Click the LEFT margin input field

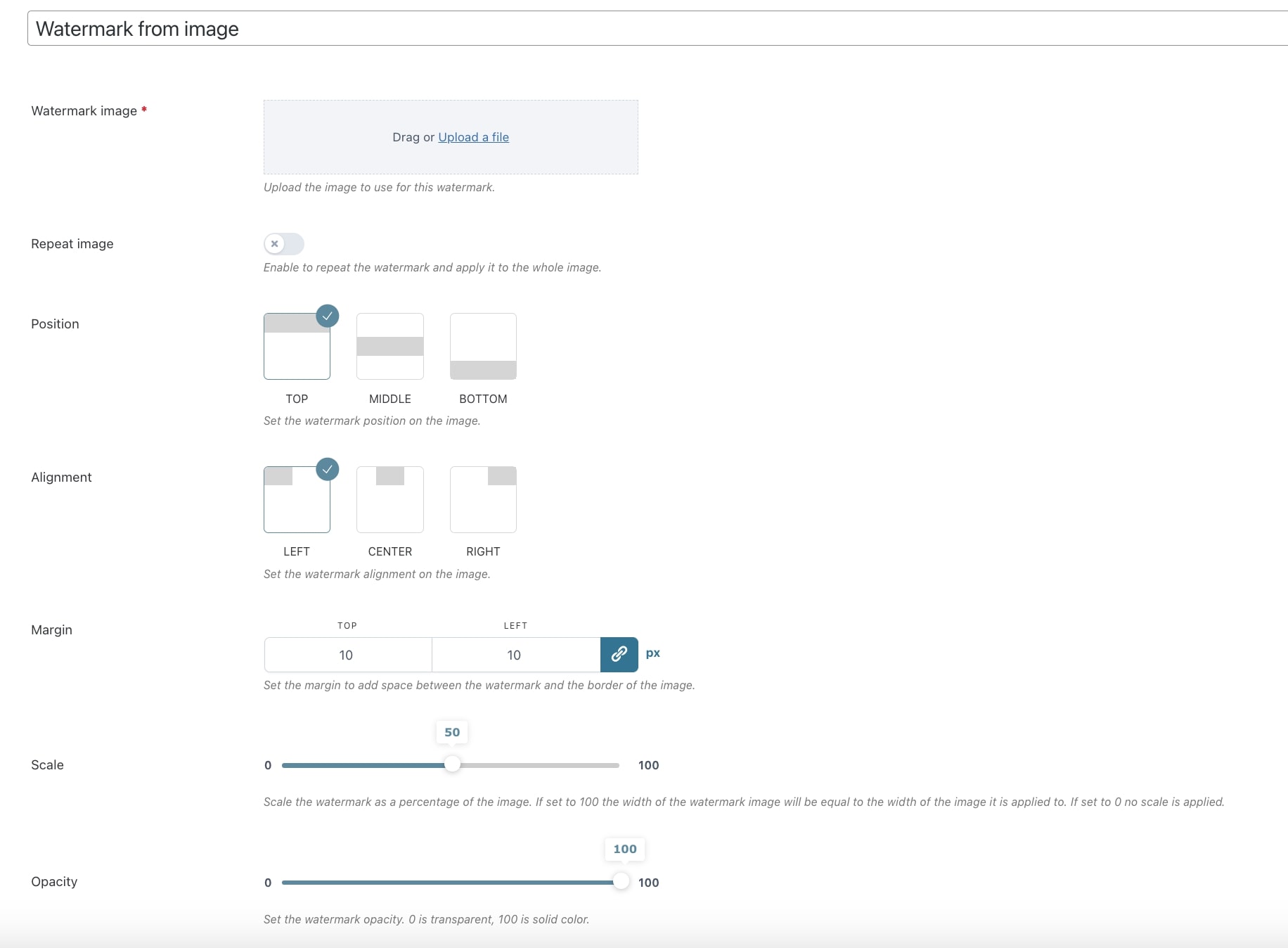click(516, 655)
